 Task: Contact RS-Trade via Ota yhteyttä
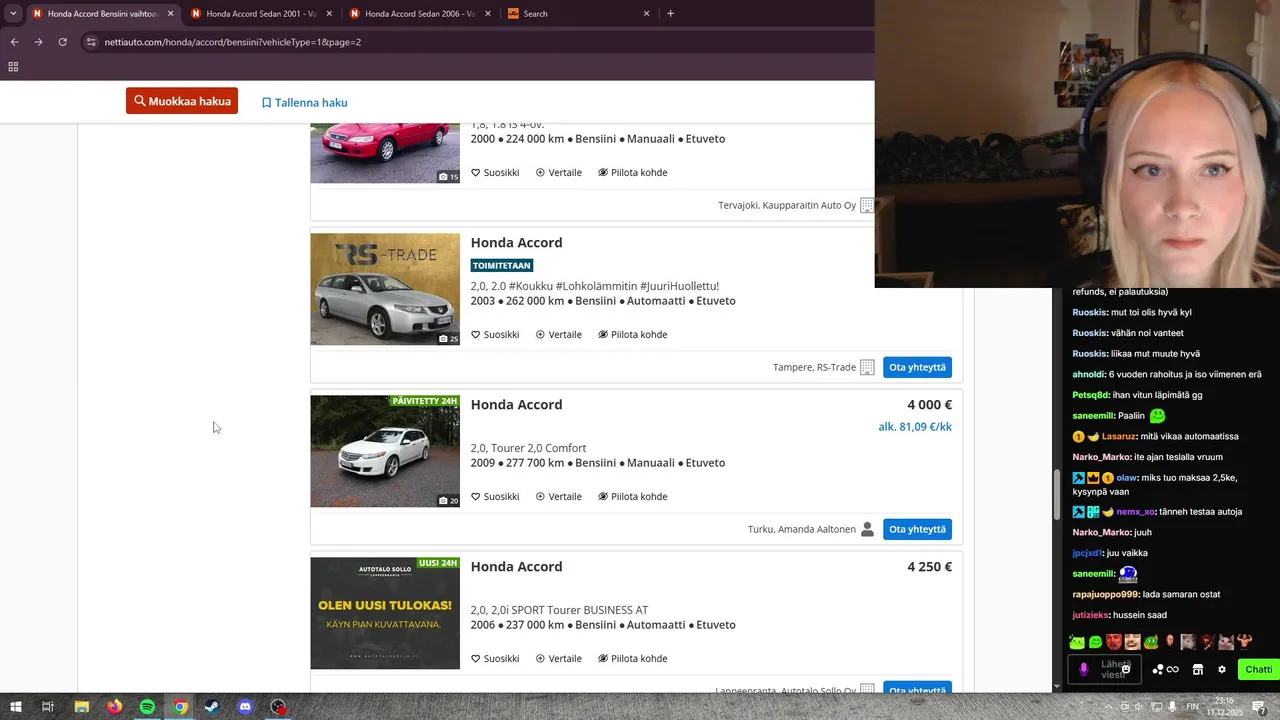coord(917,367)
